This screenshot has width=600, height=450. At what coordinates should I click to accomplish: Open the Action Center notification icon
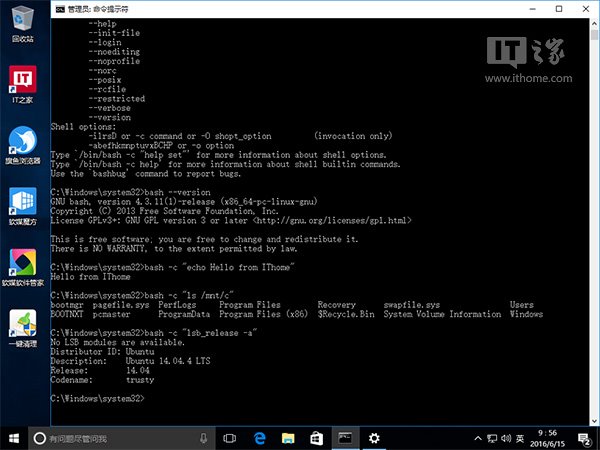[x=584, y=439]
